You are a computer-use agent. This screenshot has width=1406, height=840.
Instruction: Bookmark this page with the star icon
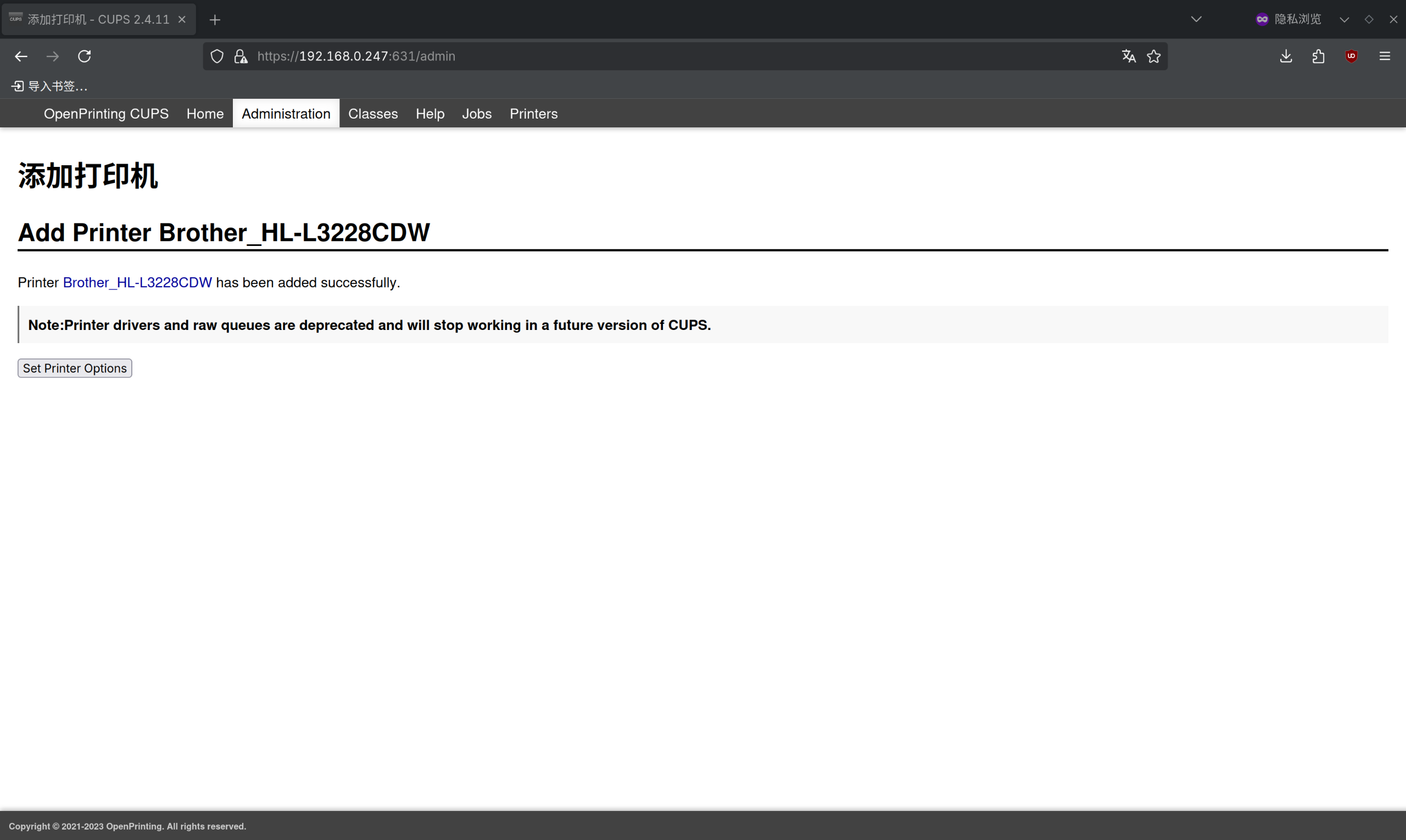(x=1153, y=56)
